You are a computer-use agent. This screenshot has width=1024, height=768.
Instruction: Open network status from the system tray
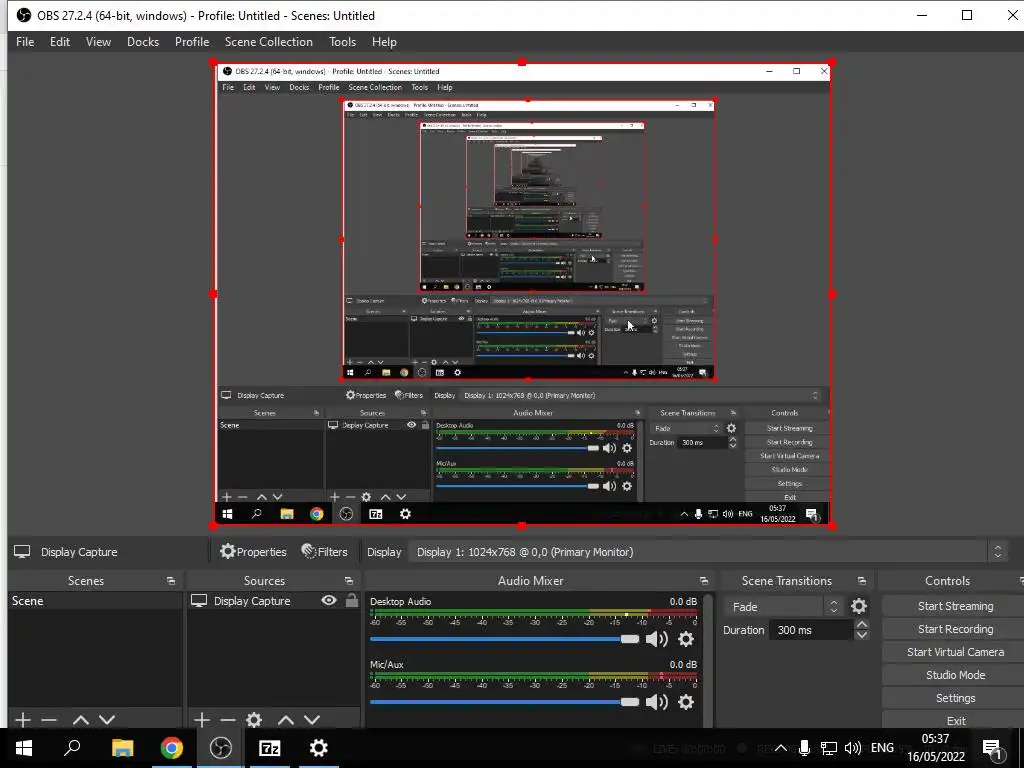click(x=829, y=748)
